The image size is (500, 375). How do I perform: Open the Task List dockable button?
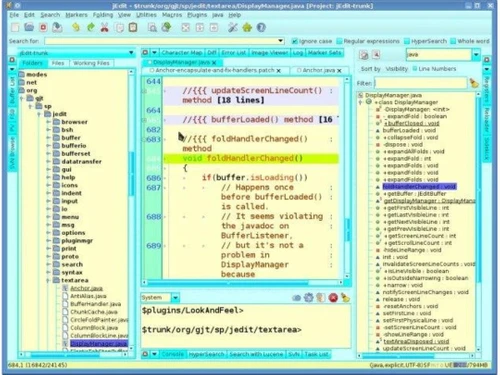point(316,354)
